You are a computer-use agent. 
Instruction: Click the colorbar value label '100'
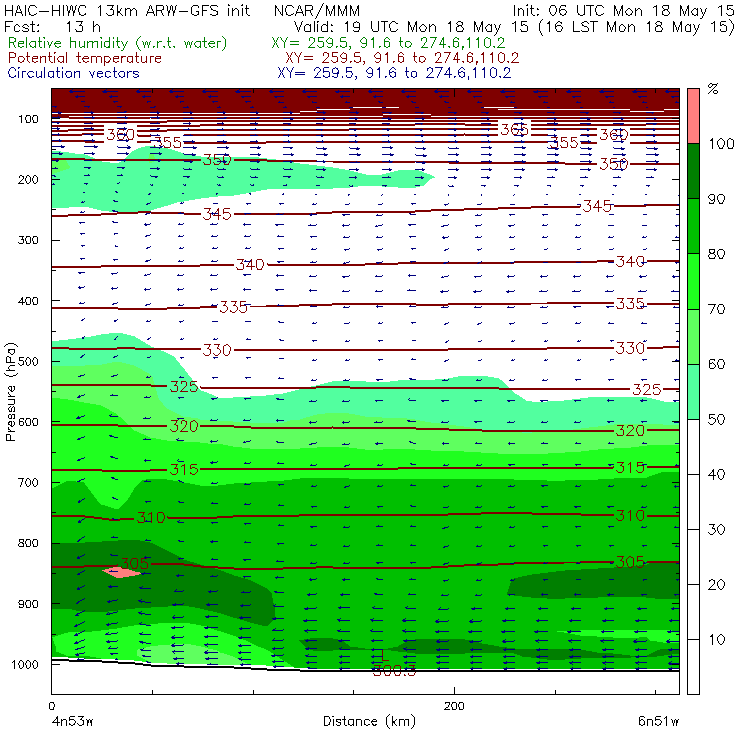721,143
